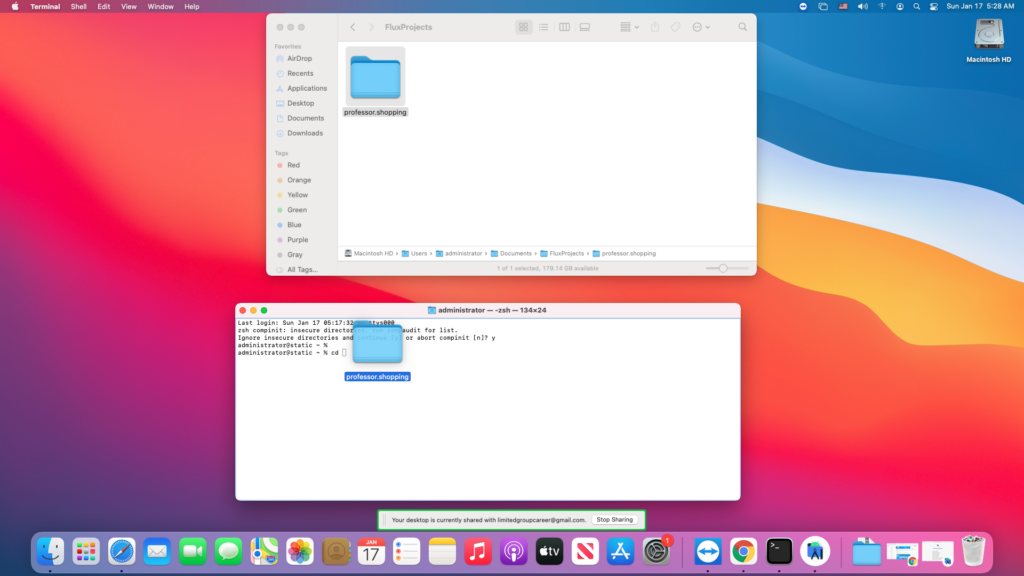Open the Trash in the Dock

click(973, 552)
